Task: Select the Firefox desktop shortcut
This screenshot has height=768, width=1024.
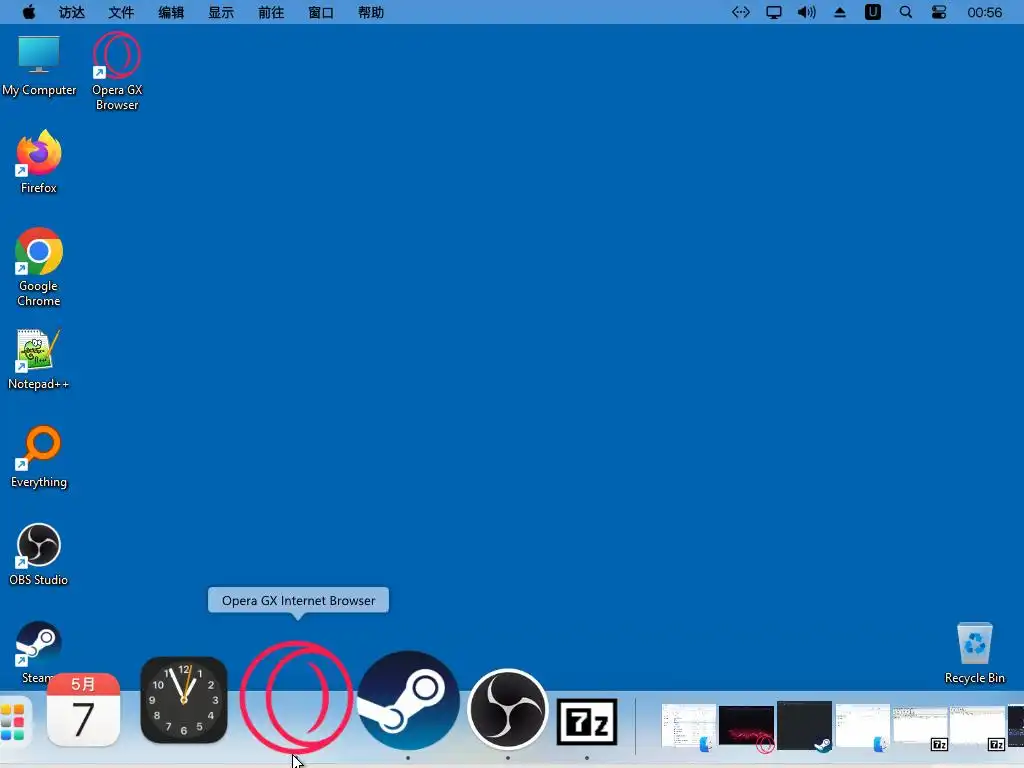Action: [x=39, y=162]
